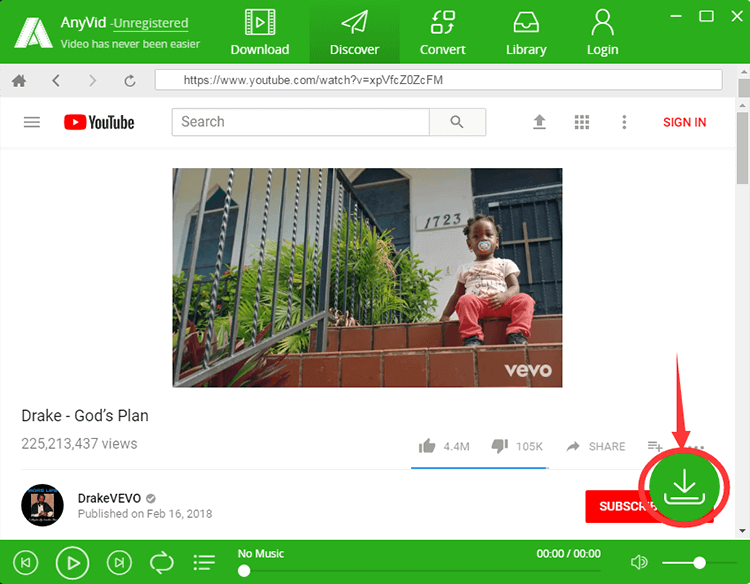Open the Login section
The height and width of the screenshot is (584, 750).
[x=602, y=33]
